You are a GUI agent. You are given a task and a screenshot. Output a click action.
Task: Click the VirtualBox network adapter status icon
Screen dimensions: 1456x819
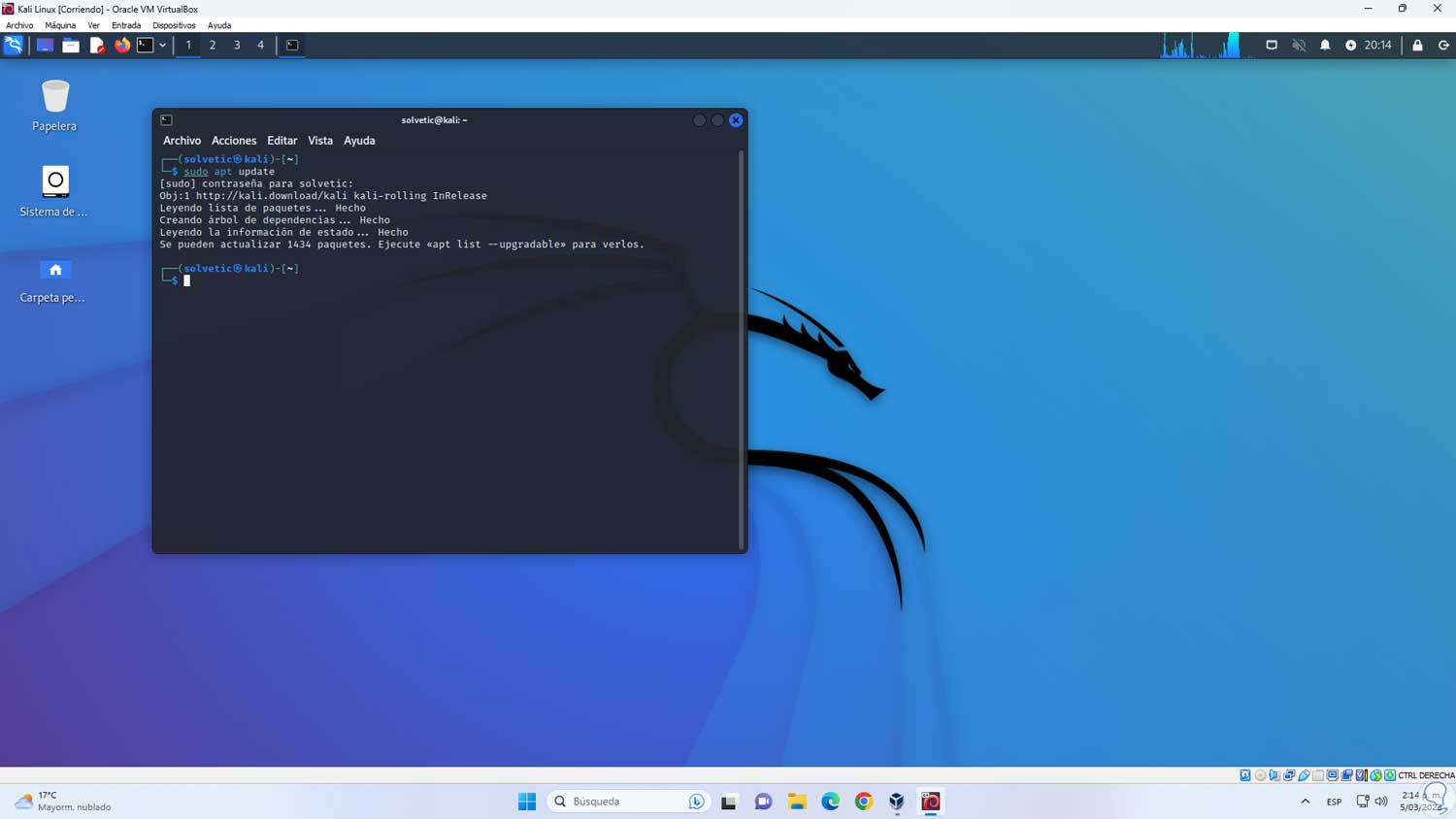pyautogui.click(x=1289, y=775)
